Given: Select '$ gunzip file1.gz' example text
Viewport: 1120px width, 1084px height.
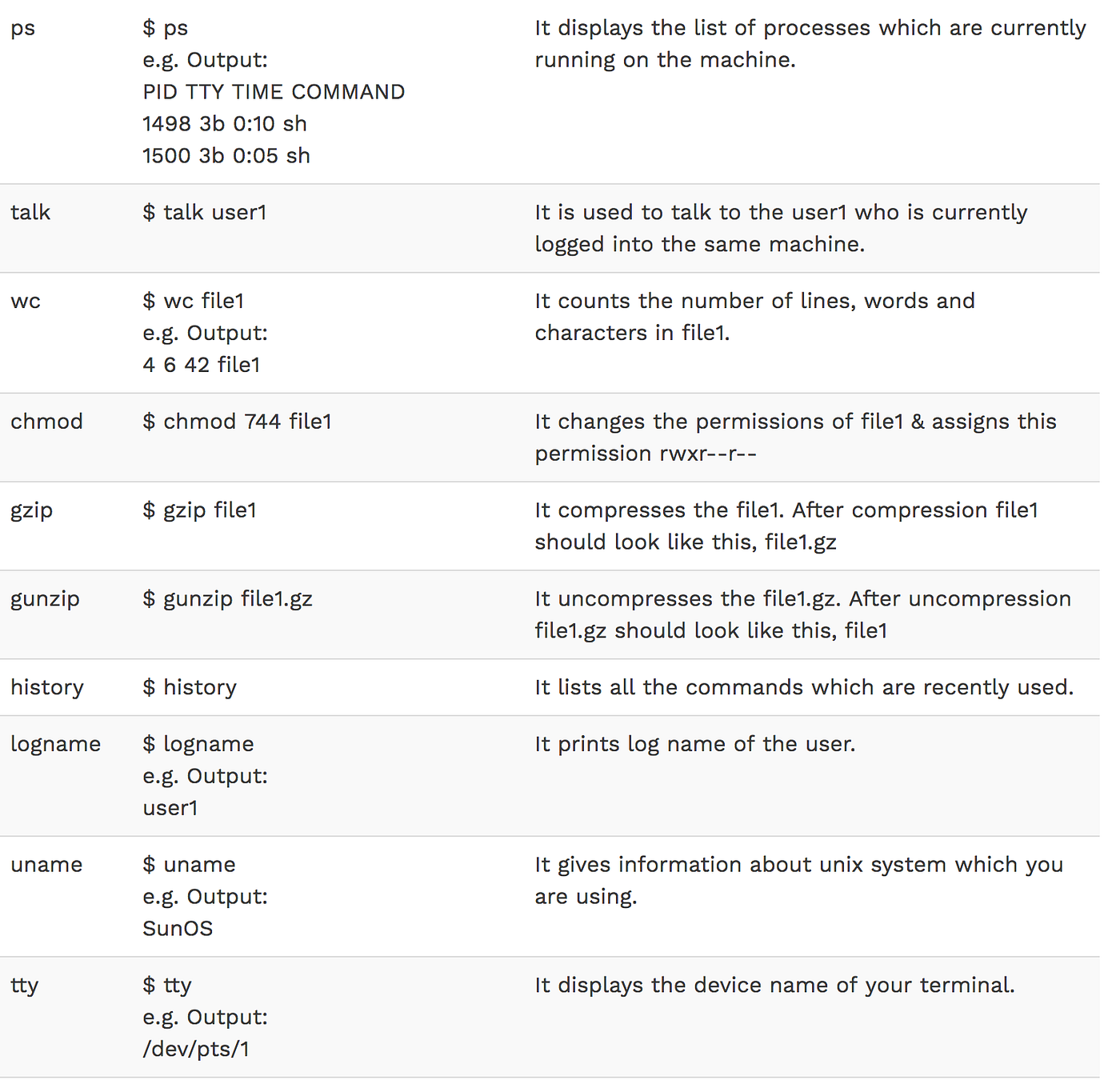Looking at the screenshot, I should (x=228, y=599).
